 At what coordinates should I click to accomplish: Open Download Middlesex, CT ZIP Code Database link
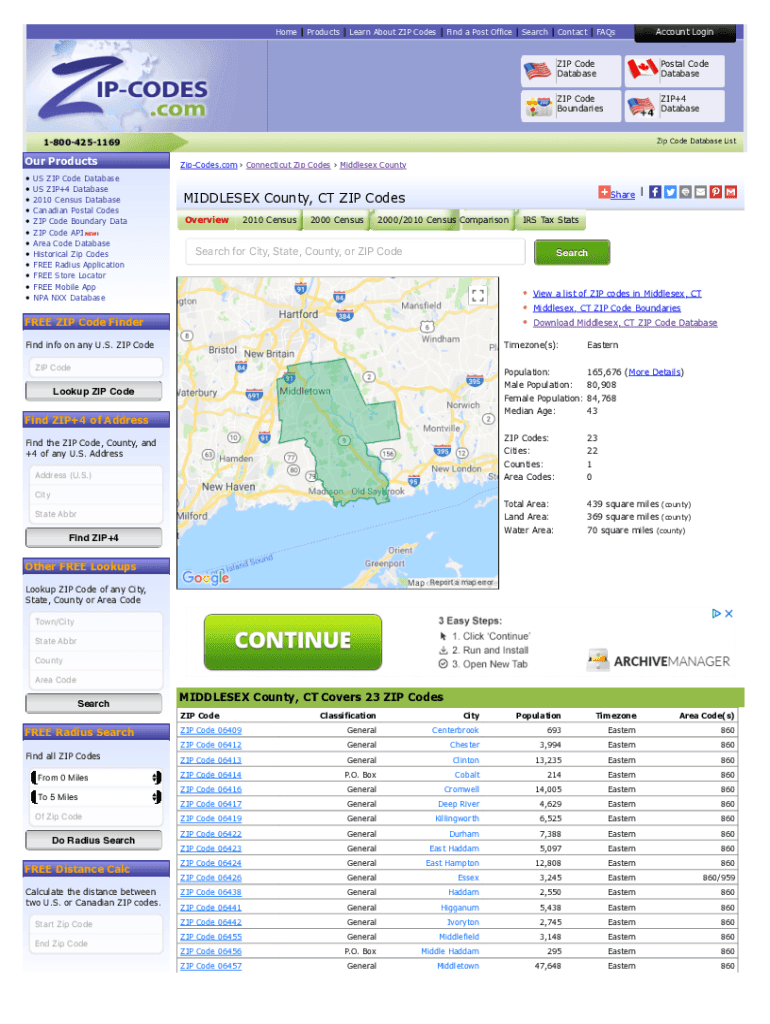(x=624, y=323)
